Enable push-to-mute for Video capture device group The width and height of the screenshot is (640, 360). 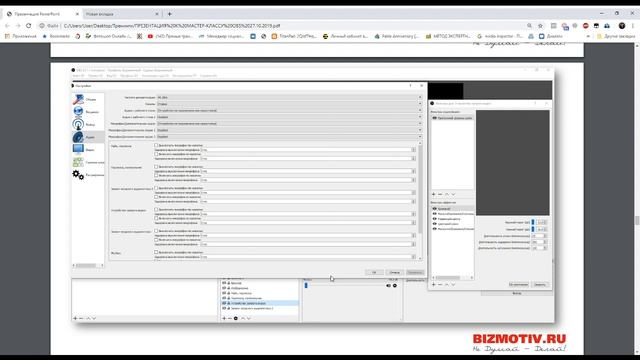(x=156, y=209)
